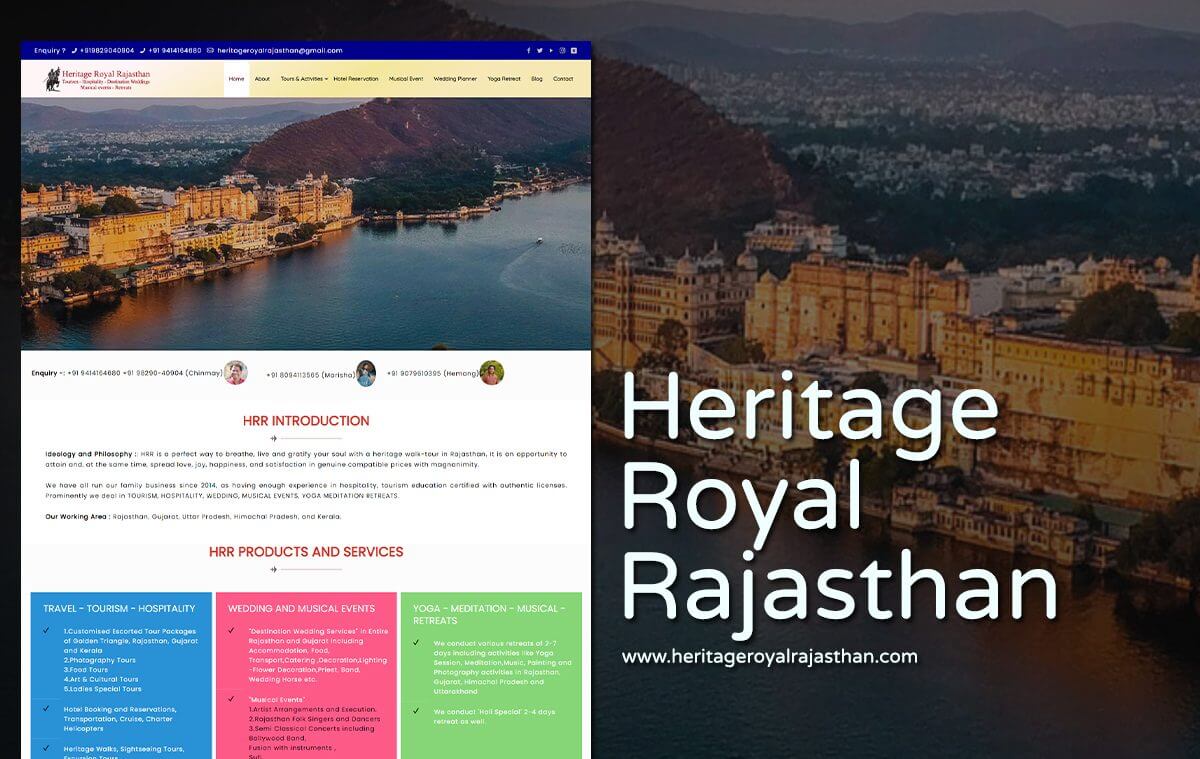Click the checkmark beside Musical Events
This screenshot has width=1200, height=759.
232,699
